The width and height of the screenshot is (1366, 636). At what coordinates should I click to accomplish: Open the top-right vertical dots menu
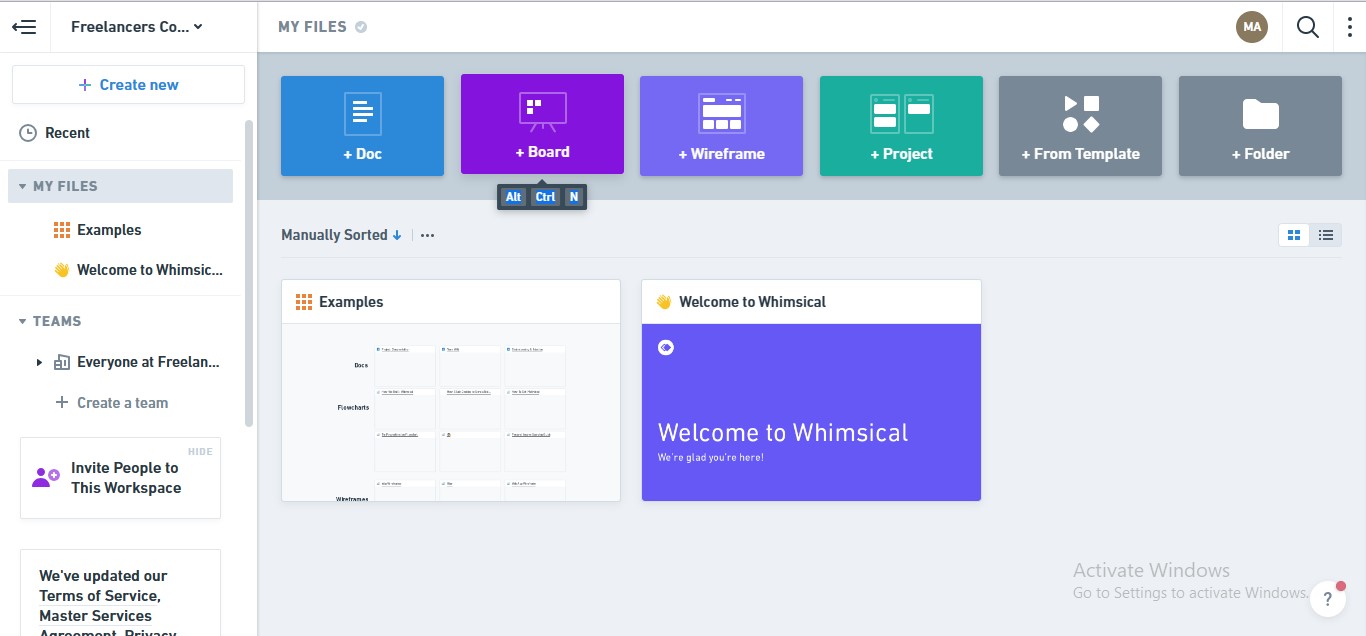click(x=1350, y=27)
